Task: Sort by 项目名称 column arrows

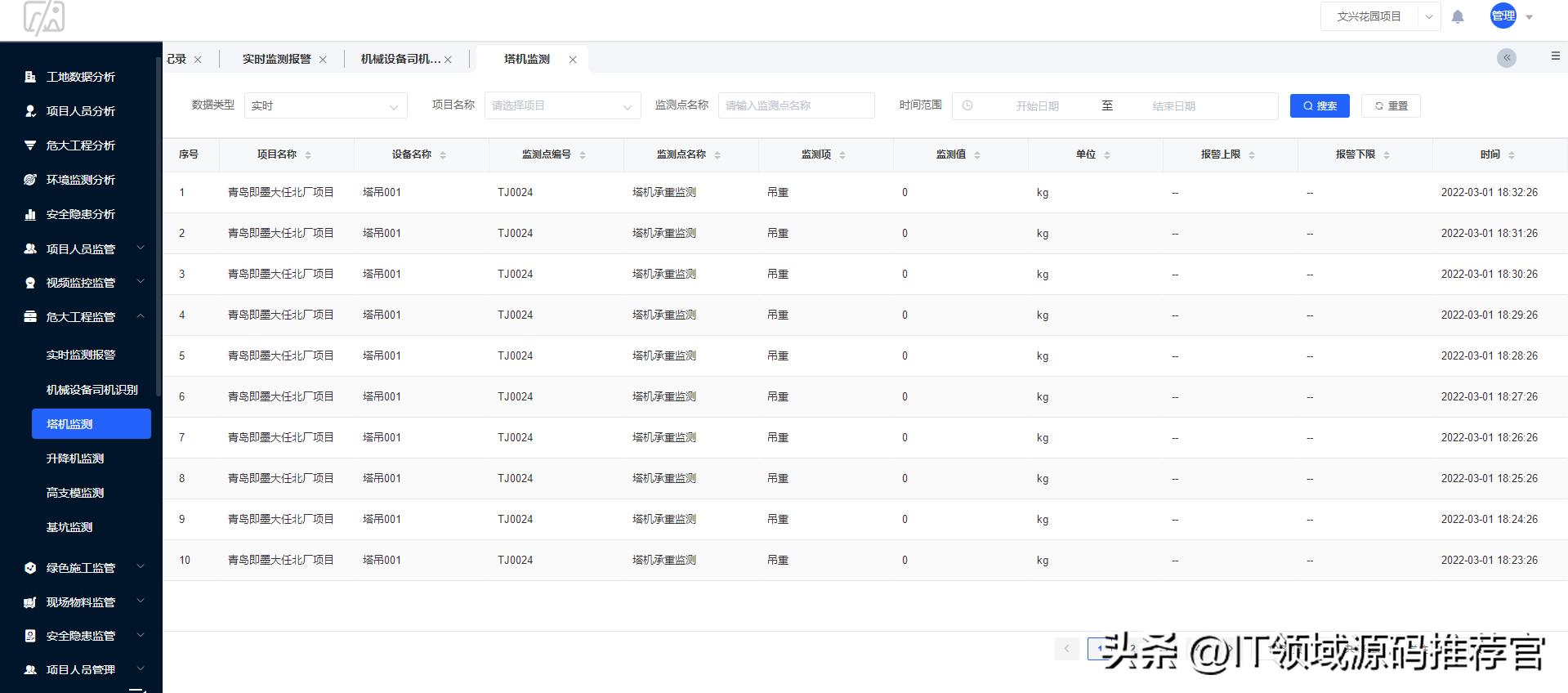Action: 308,154
